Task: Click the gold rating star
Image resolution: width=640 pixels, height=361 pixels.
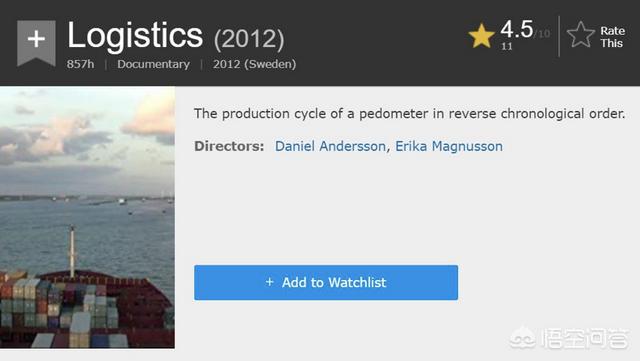Action: 482,36
